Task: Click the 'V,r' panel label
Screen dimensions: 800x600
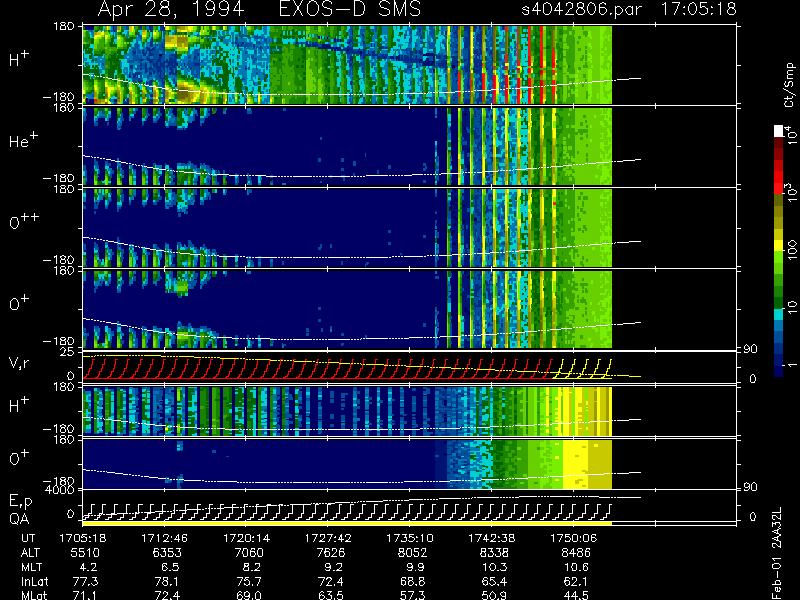Action: pos(19,363)
